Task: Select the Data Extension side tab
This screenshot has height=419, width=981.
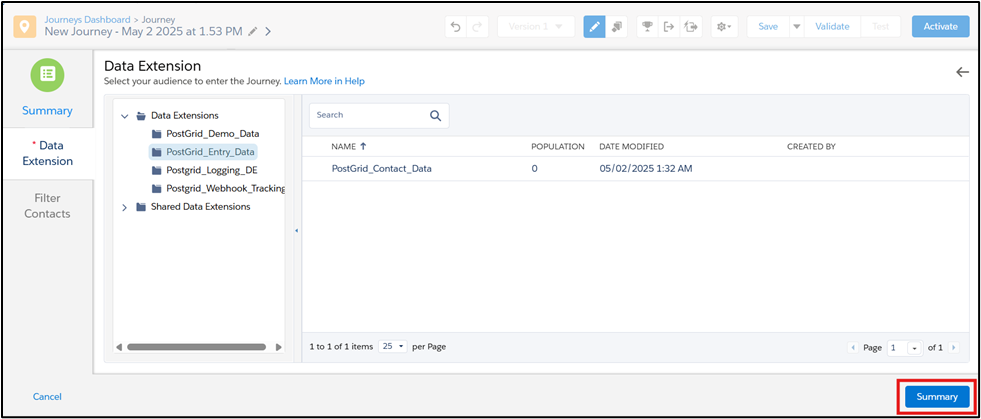Action: tap(48, 153)
